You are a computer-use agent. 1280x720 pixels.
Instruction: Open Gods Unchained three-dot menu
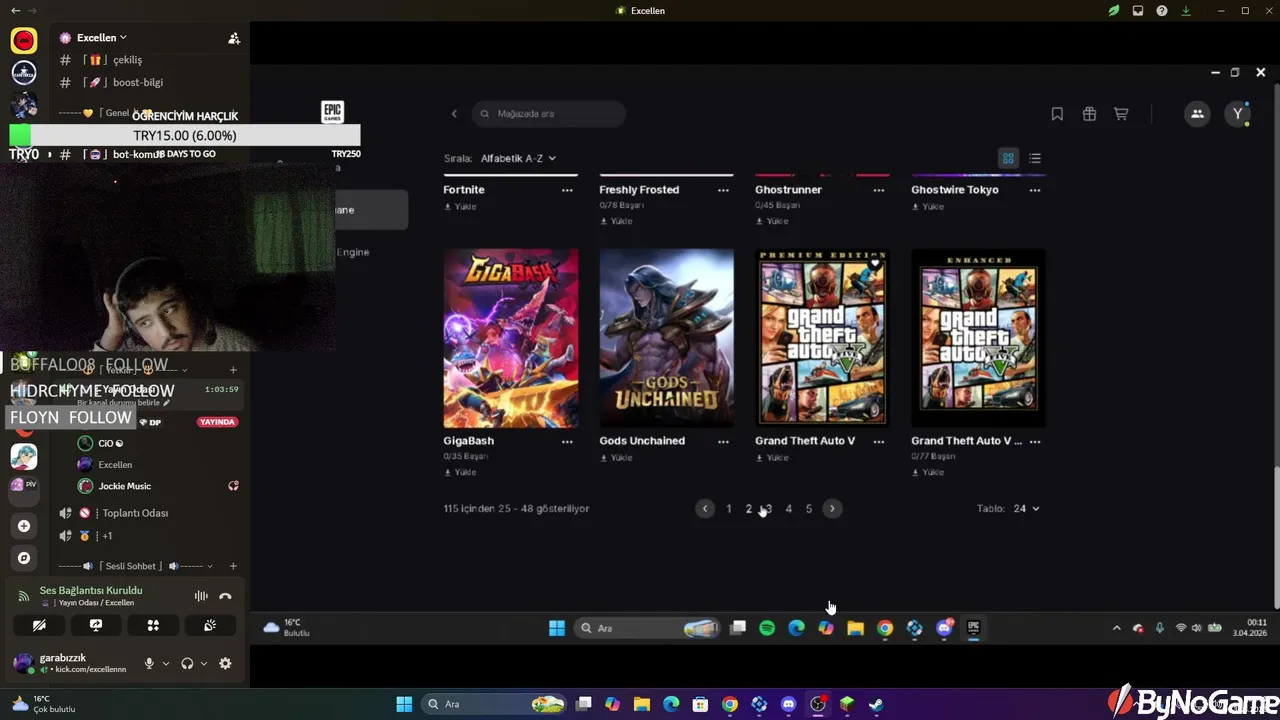[723, 441]
